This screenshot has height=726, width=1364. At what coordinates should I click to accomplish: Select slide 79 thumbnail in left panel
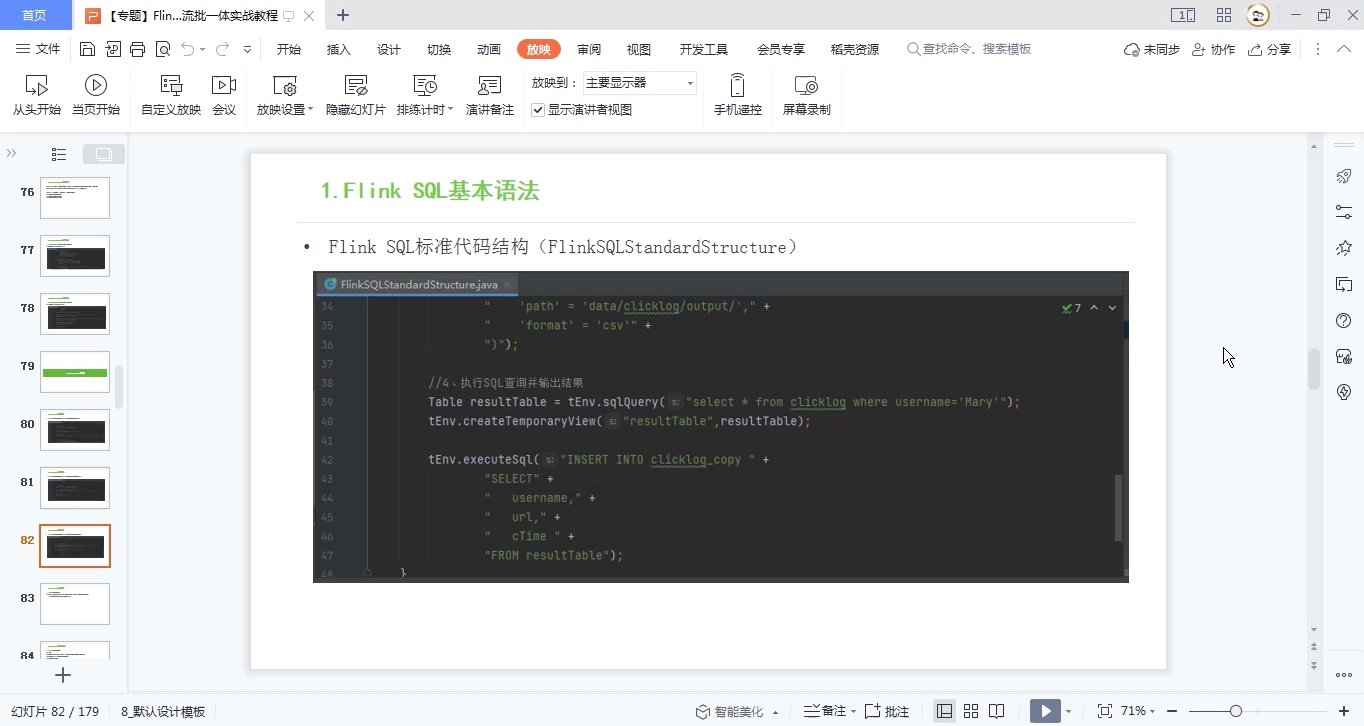point(75,372)
